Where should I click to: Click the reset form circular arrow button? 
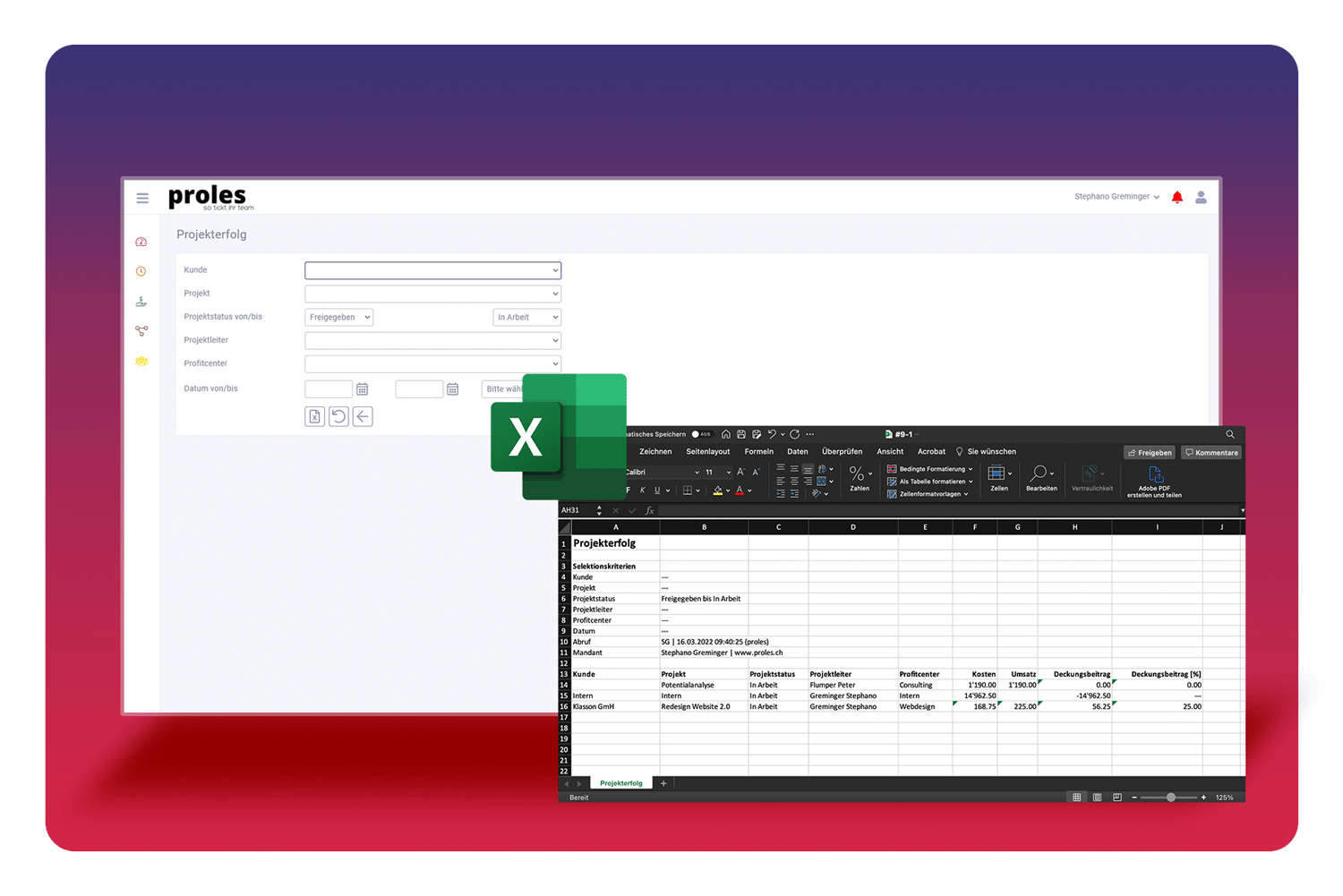pos(338,416)
